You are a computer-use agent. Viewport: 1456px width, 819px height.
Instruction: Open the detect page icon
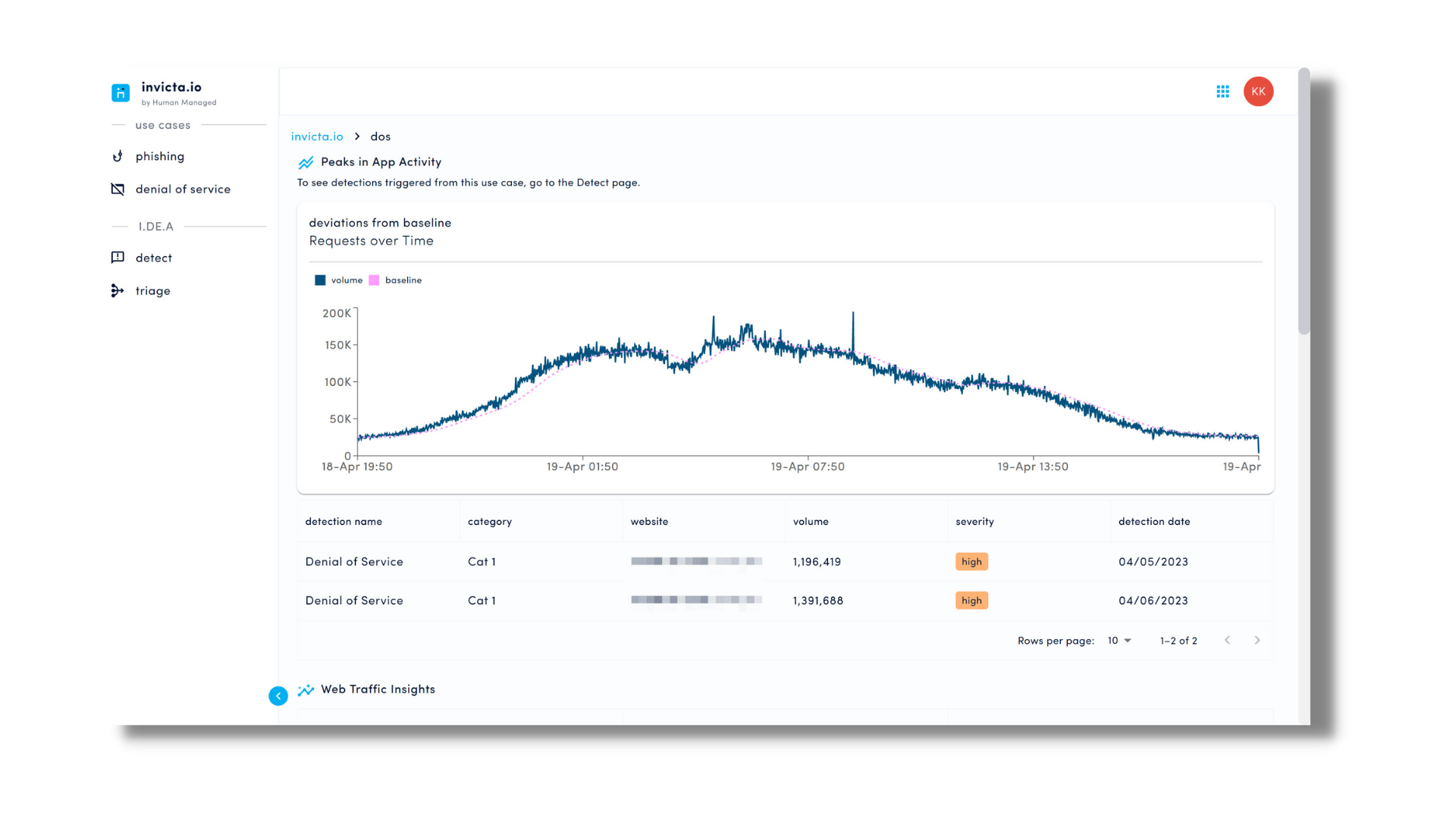point(118,258)
